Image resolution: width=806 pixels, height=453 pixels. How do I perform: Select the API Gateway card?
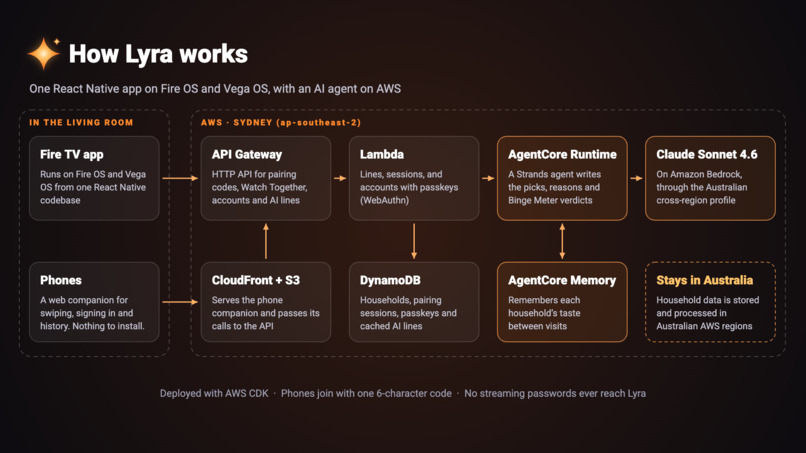pyautogui.click(x=266, y=178)
